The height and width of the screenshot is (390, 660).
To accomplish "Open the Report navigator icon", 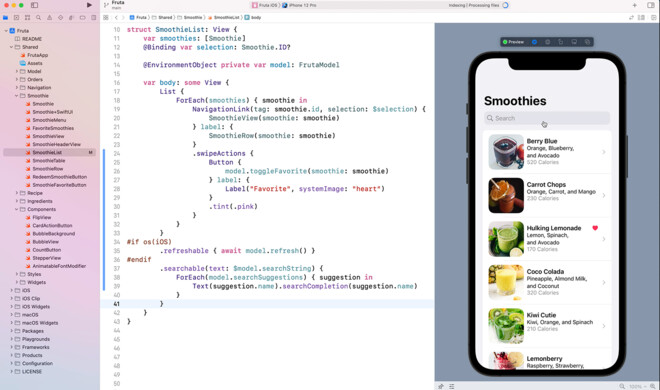I will tap(93, 18).
